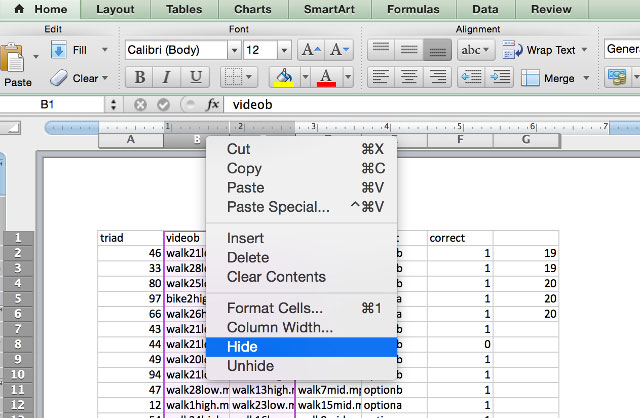Select Hide in context menu
Screen dimensions: 640x418
(301, 347)
